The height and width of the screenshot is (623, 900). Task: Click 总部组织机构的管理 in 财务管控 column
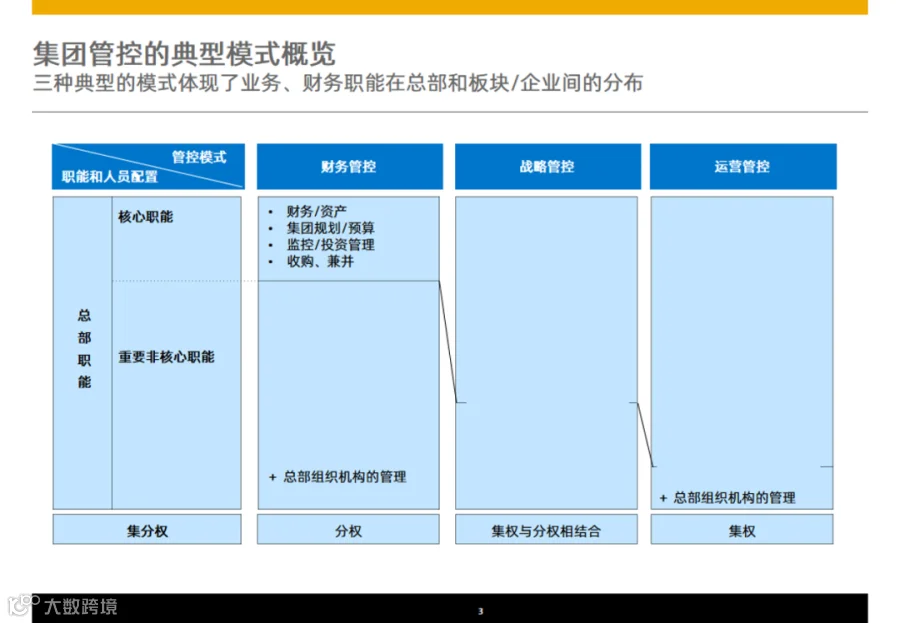[x=344, y=477]
